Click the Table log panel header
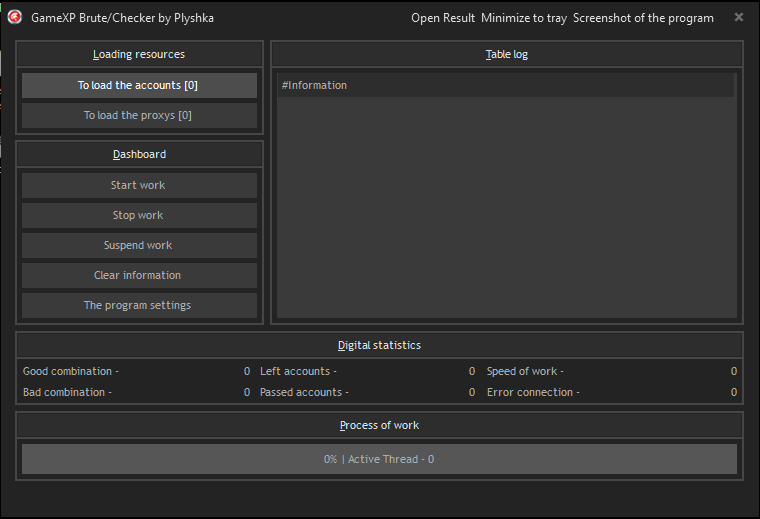This screenshot has height=519, width=760. click(x=506, y=54)
